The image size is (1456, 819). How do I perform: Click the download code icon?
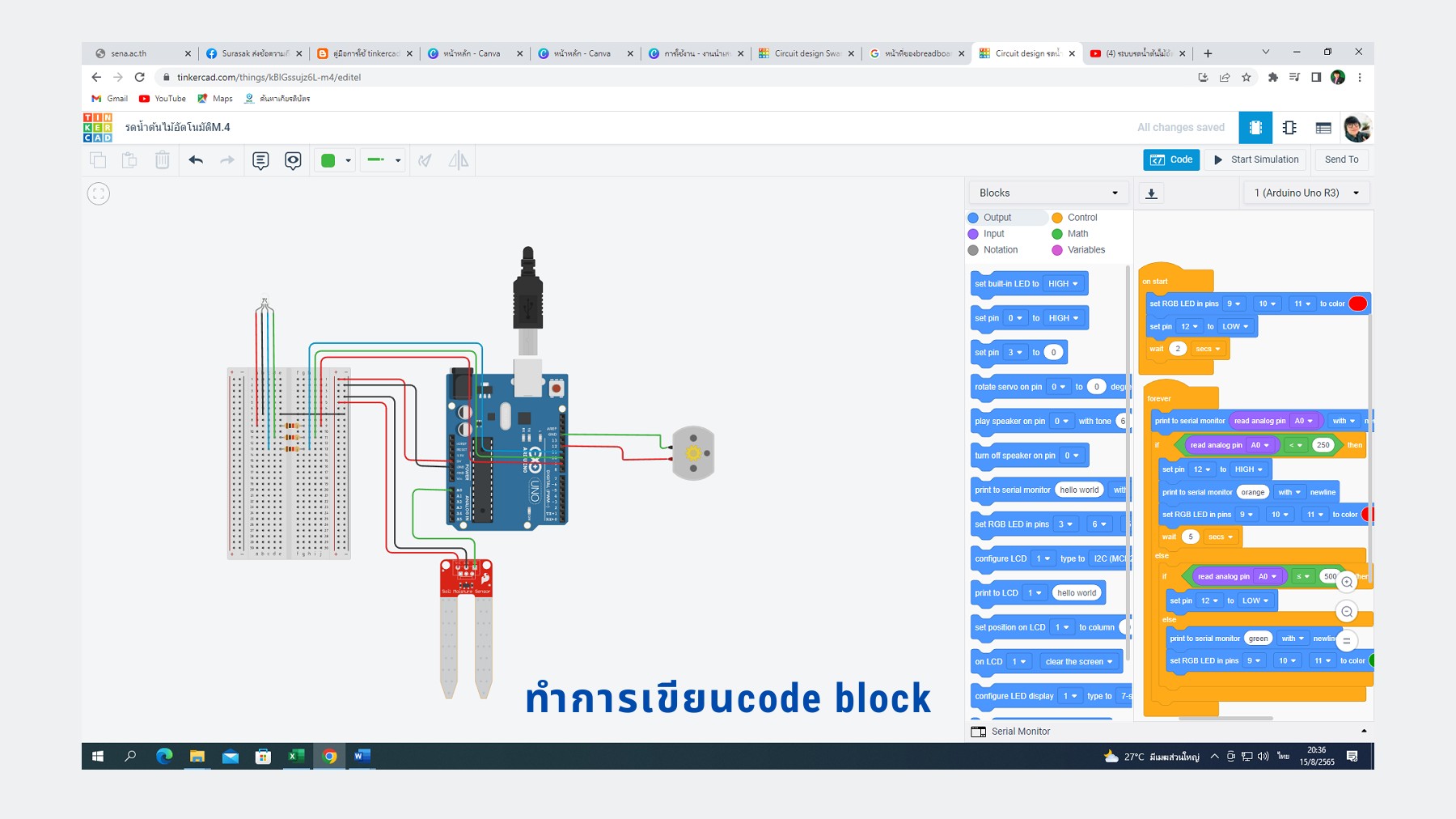point(1151,193)
